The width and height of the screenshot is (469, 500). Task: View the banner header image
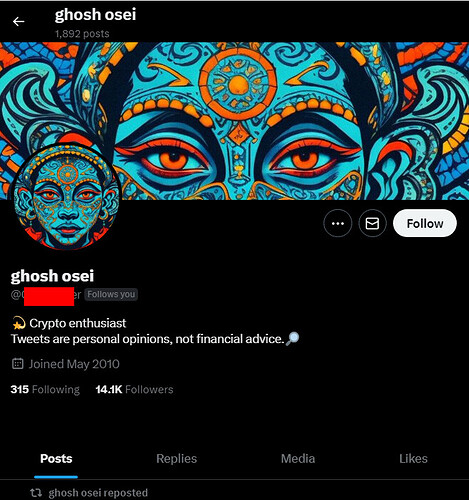point(234,121)
